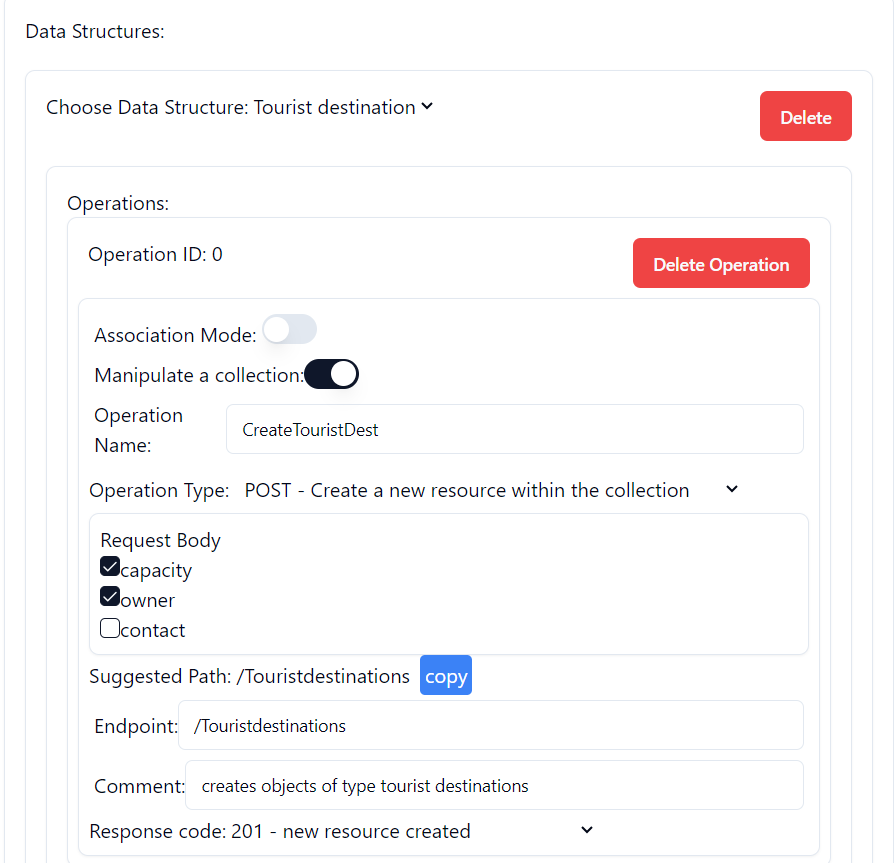Click the Operation ID: 0 label
Image resolution: width=894 pixels, height=863 pixels.
[155, 255]
